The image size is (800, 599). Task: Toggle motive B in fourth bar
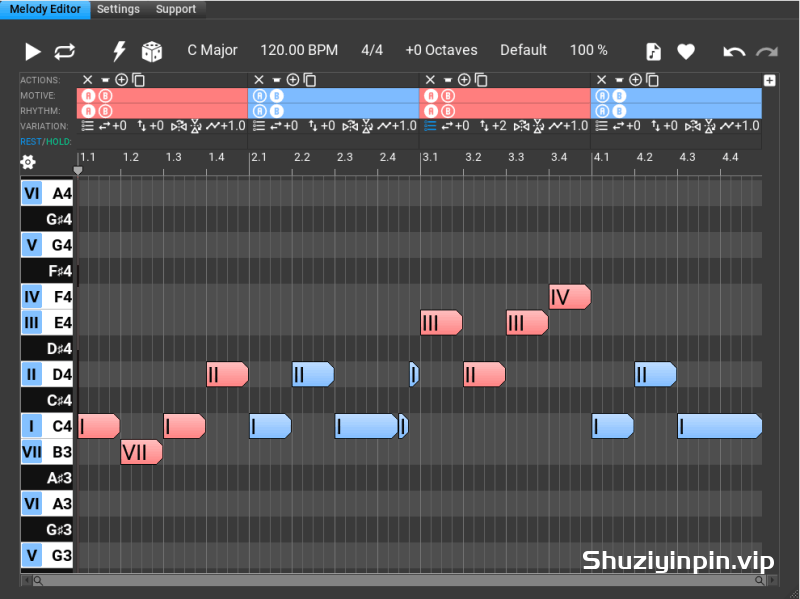click(x=619, y=95)
